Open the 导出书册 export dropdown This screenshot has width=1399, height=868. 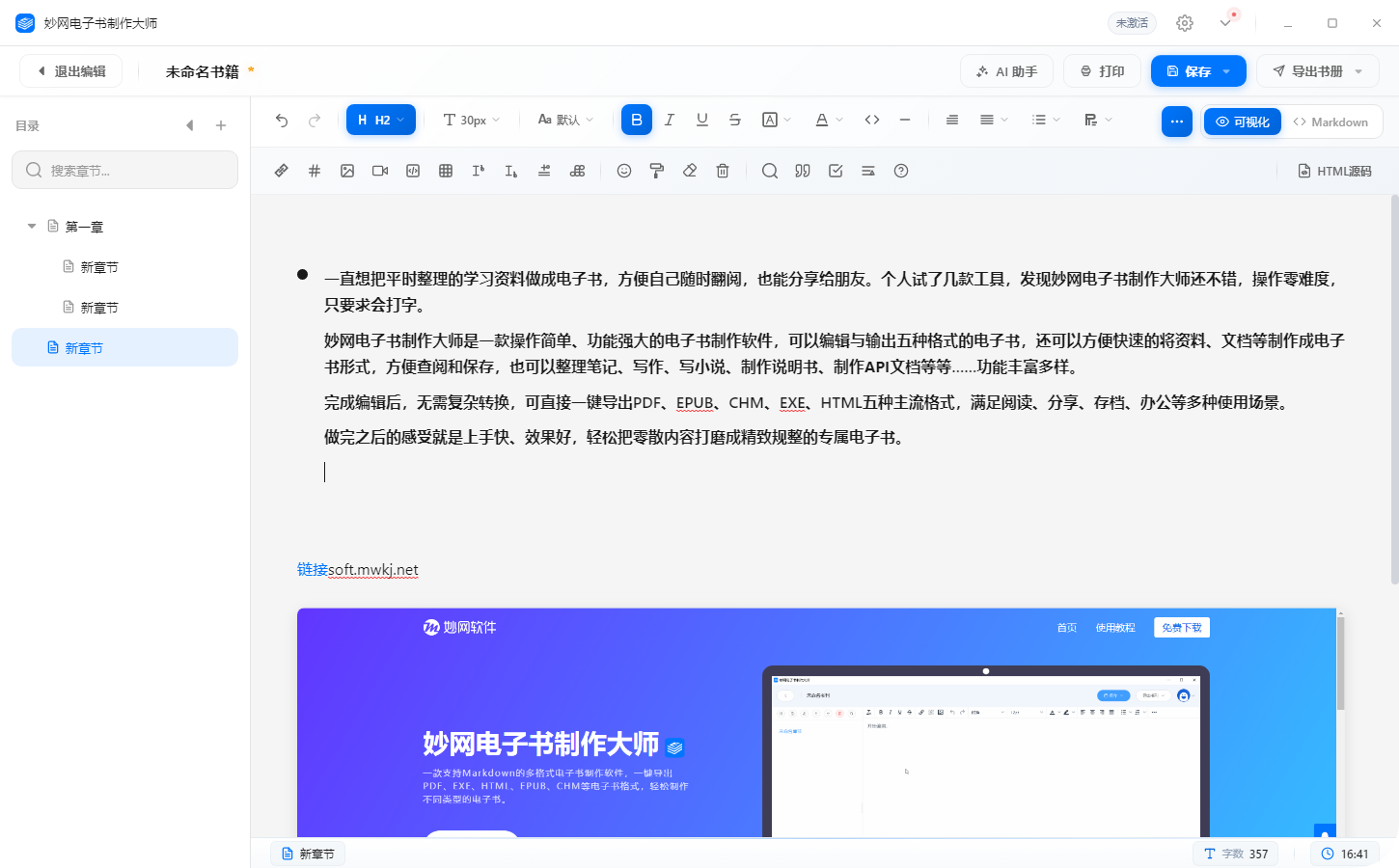tap(1317, 71)
